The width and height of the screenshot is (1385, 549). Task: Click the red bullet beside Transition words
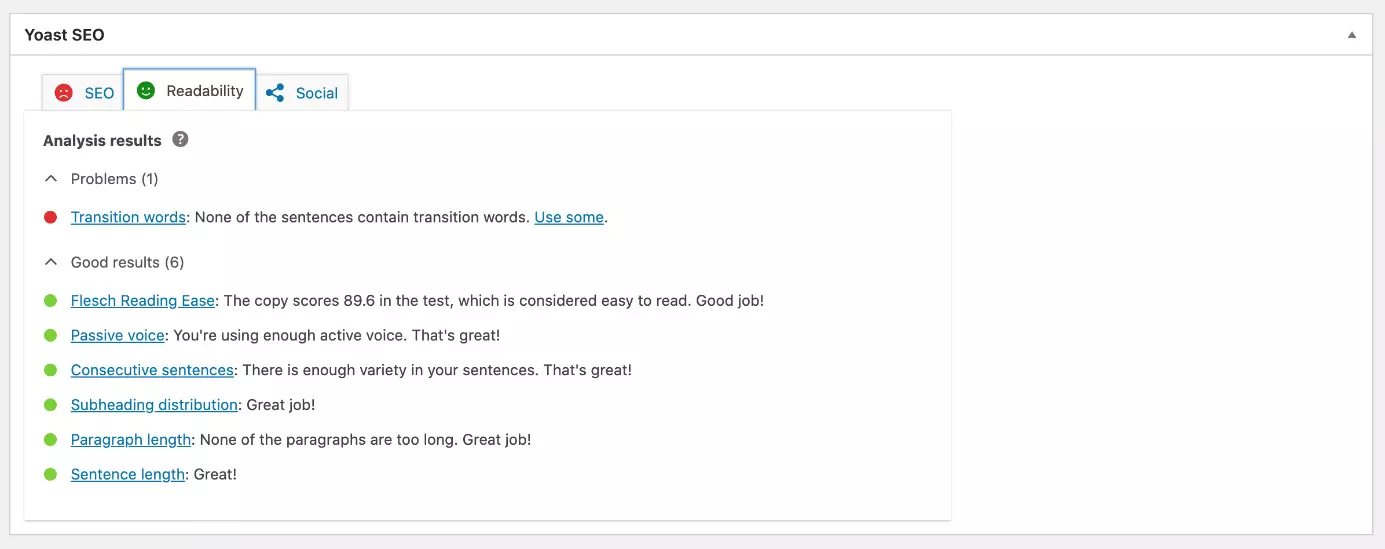coord(51,217)
